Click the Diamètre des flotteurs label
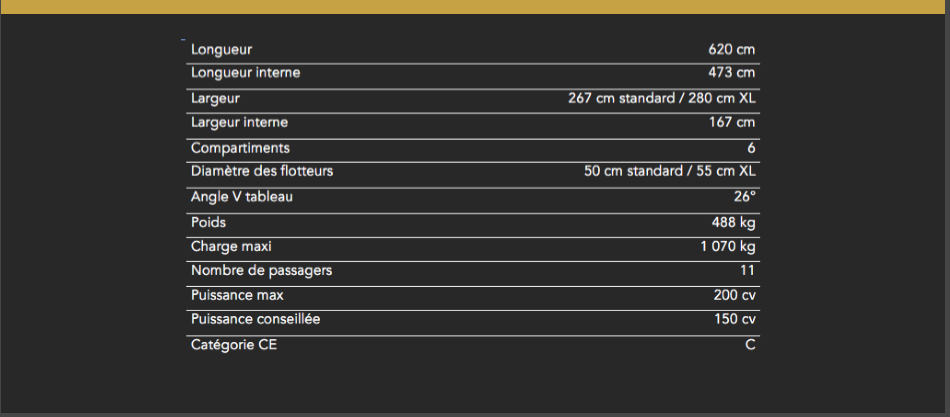 (262, 171)
